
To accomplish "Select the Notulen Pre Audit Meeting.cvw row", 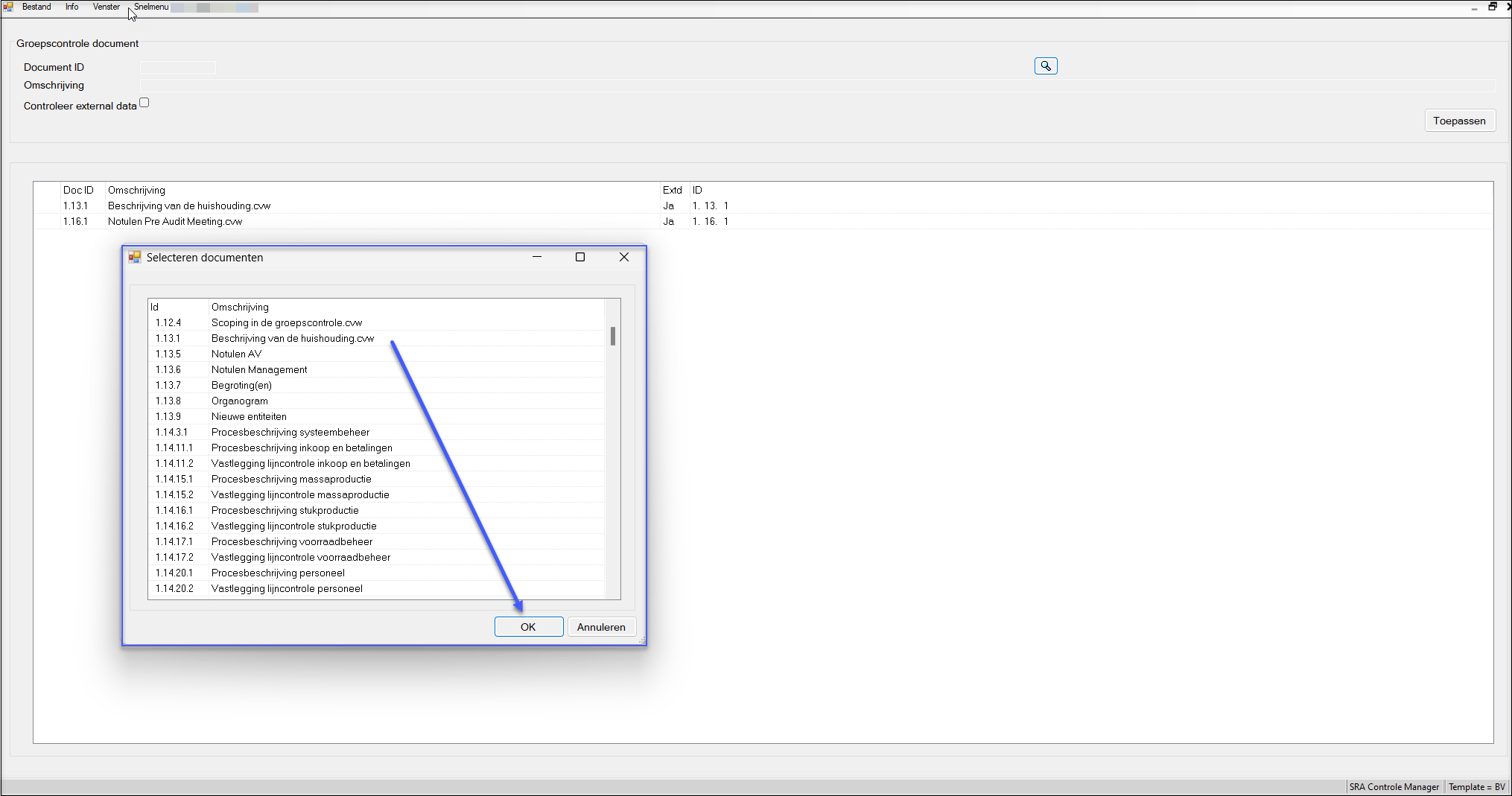I will pos(763,222).
